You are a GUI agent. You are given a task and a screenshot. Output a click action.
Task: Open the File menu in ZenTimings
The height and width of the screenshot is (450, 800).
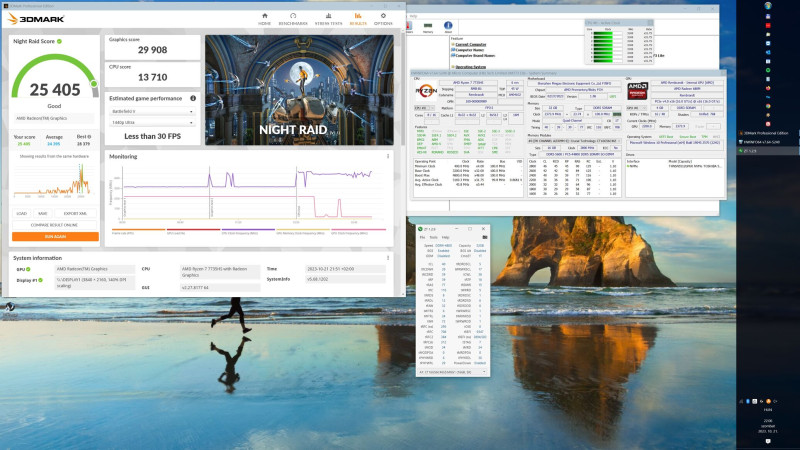coord(422,237)
